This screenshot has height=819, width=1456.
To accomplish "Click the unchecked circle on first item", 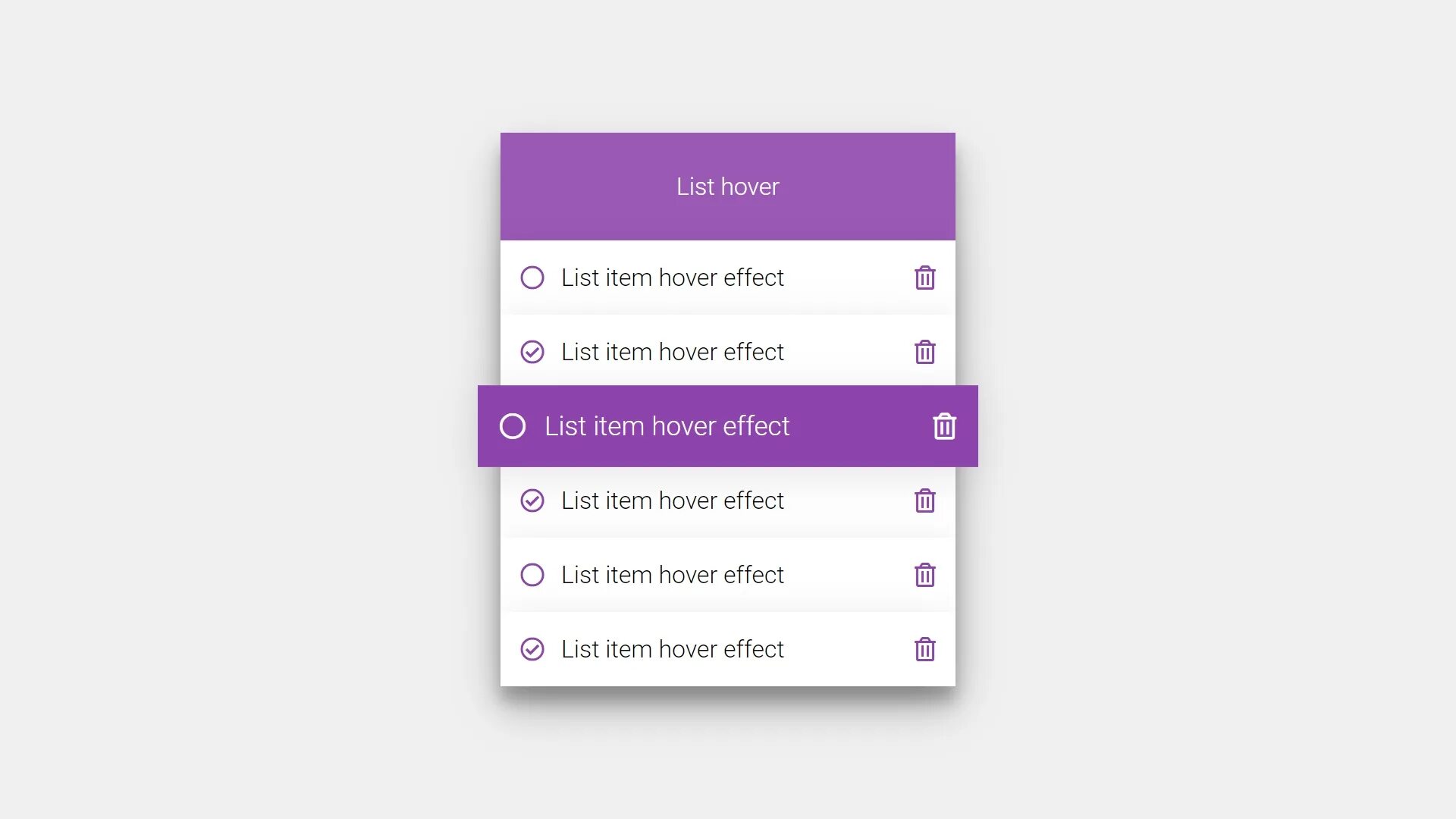I will click(530, 277).
